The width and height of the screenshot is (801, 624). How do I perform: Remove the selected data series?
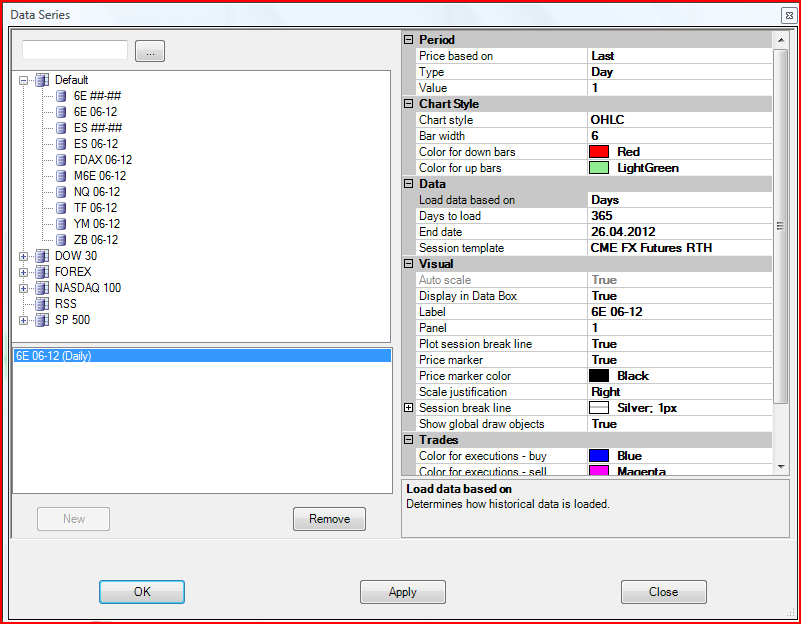[329, 519]
